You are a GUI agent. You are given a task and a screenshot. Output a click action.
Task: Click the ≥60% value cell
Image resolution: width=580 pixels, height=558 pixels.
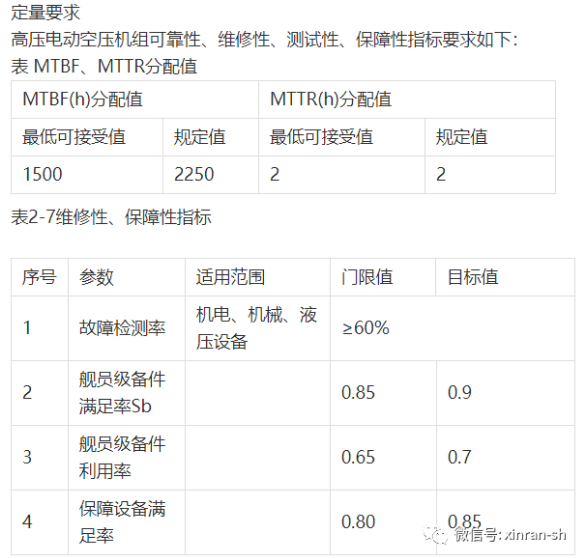click(452, 328)
